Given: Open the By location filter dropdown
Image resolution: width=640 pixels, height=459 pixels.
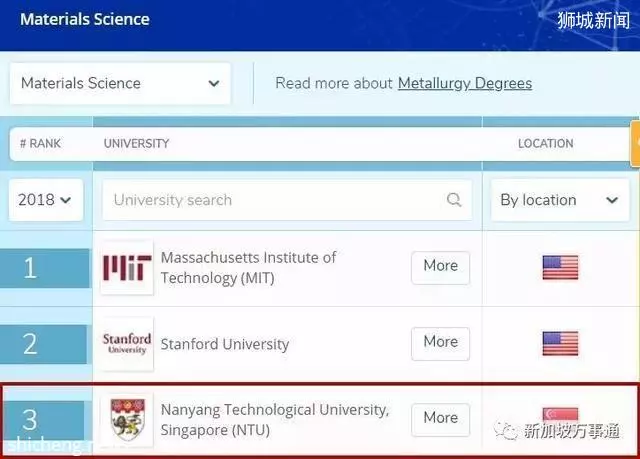Looking at the screenshot, I should point(560,200).
